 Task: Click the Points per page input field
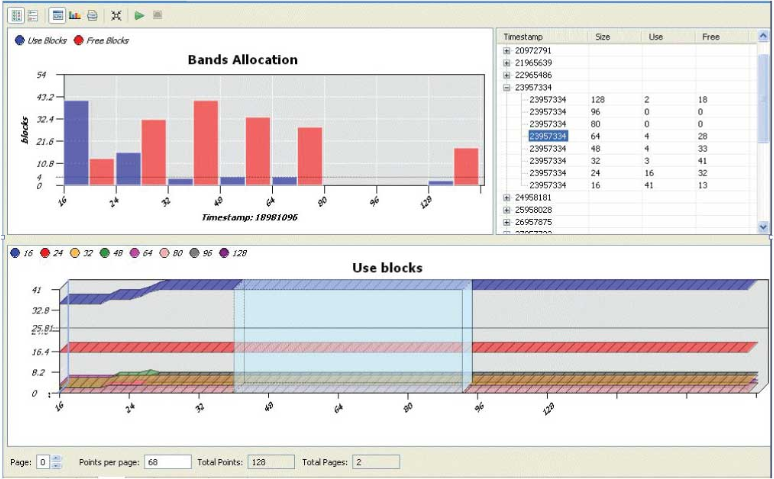coord(155,462)
